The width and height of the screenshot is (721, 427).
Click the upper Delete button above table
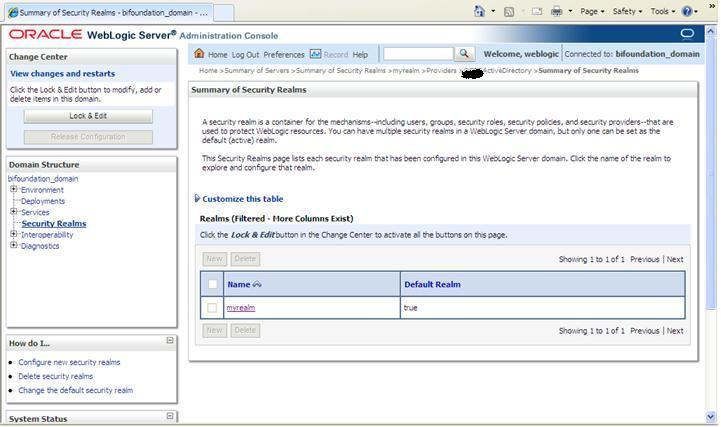(x=245, y=259)
